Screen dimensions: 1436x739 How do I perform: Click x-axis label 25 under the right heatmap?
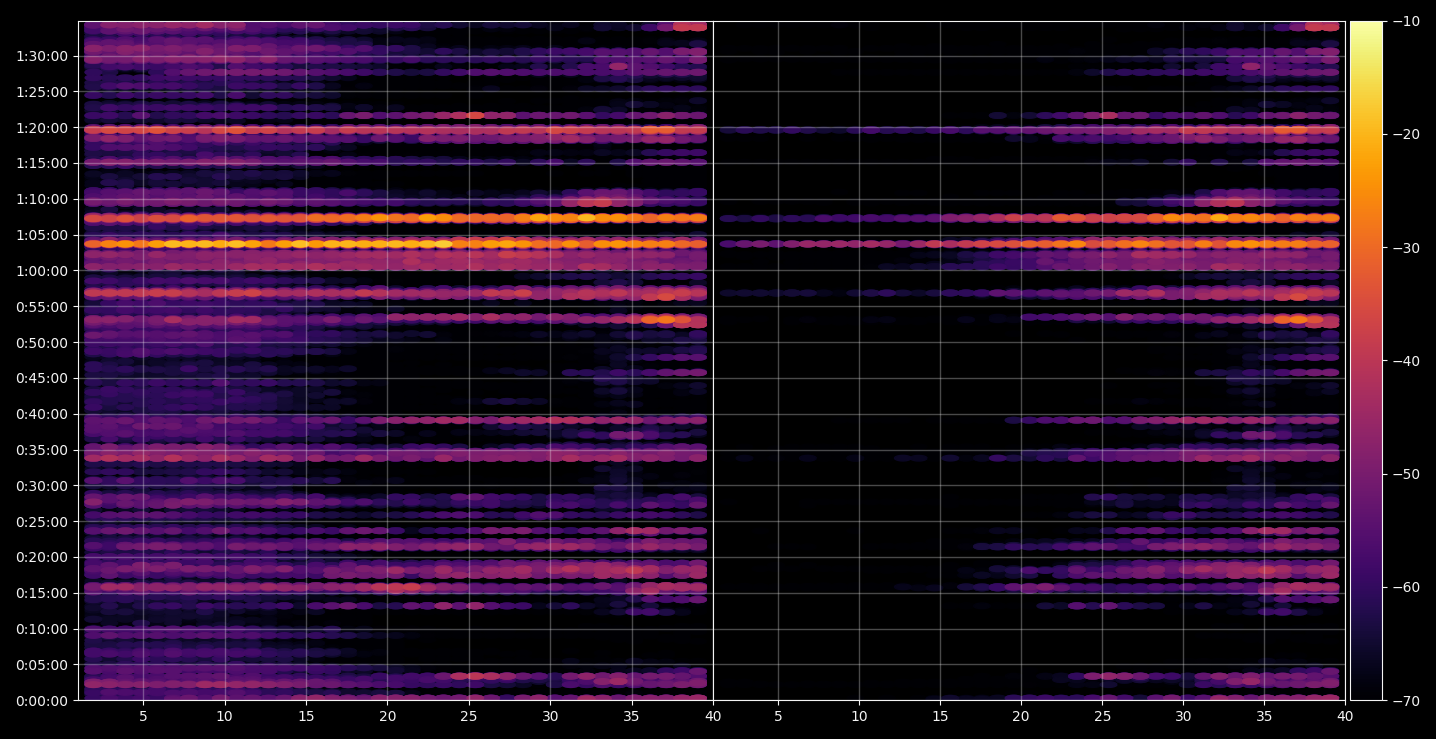pyautogui.click(x=1102, y=716)
